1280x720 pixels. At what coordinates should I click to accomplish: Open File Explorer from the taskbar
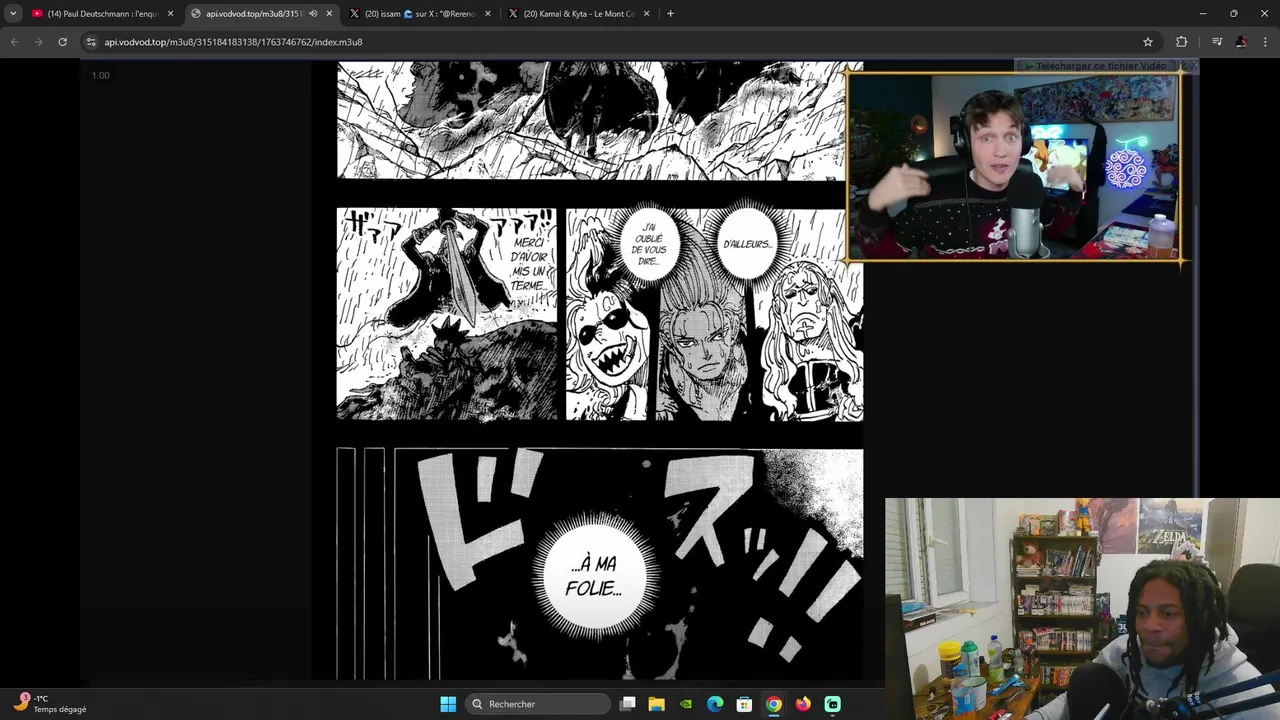click(656, 704)
